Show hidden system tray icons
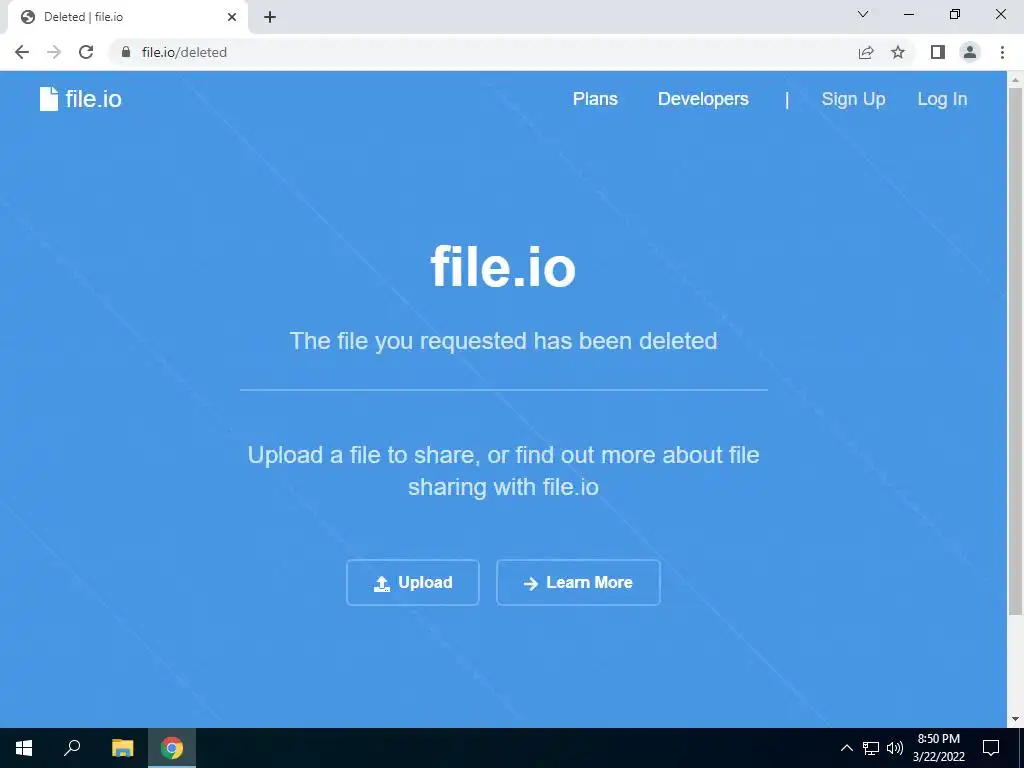The image size is (1024, 768). (846, 748)
